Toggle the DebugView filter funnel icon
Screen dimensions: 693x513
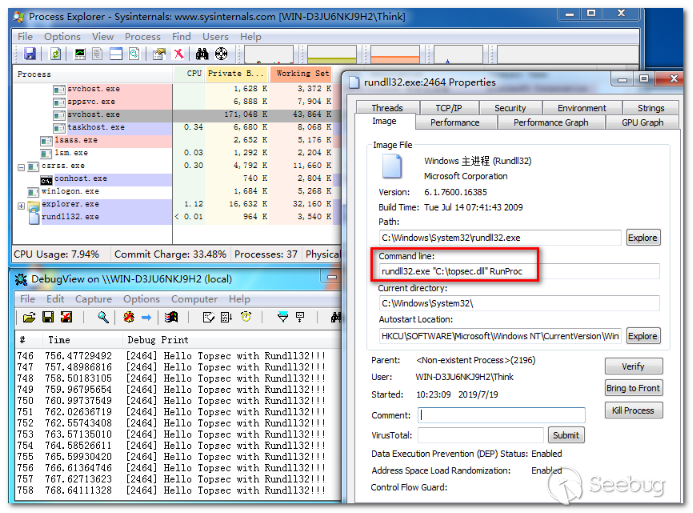(x=283, y=317)
